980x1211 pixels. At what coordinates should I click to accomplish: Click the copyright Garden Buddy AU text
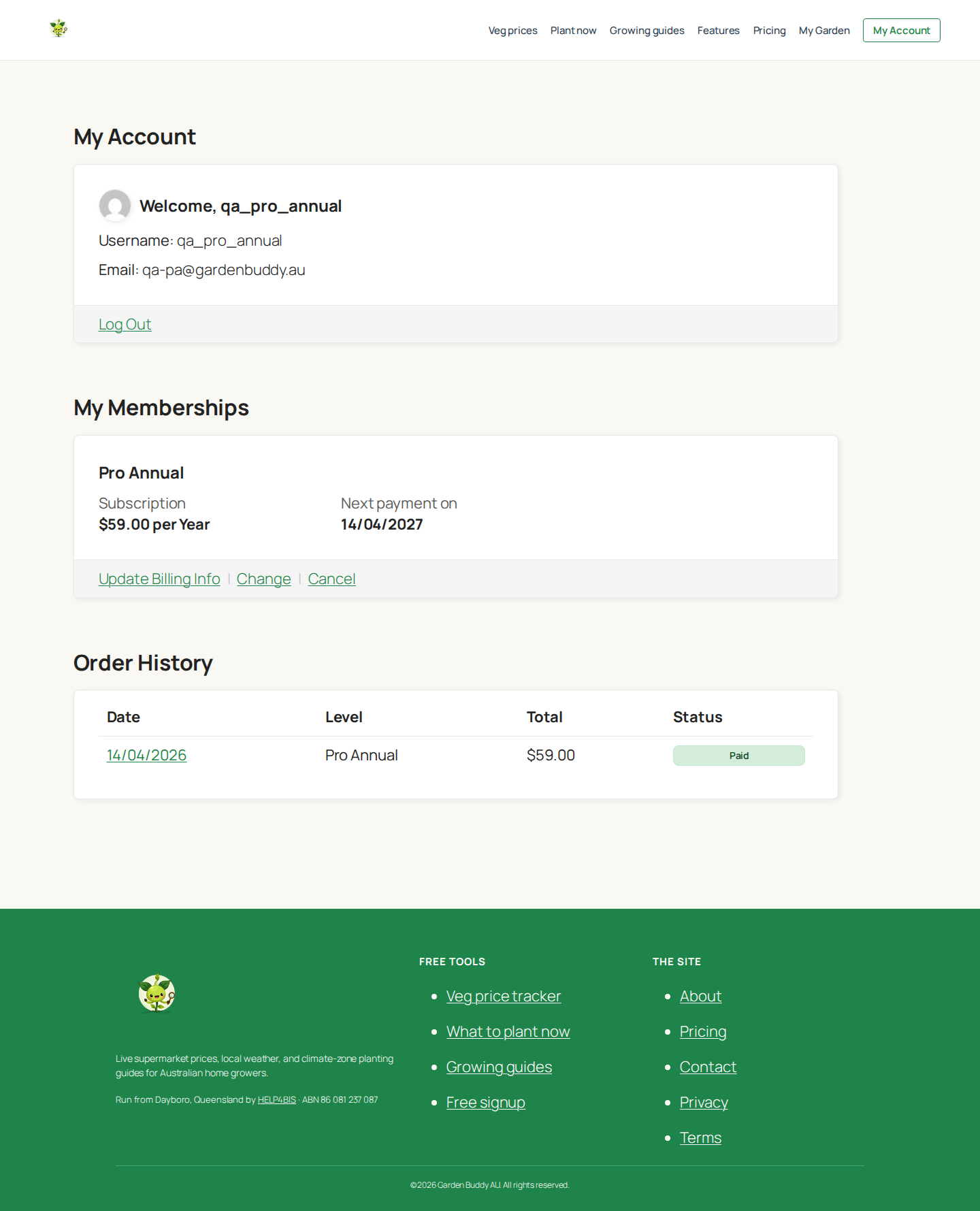[x=489, y=1185]
